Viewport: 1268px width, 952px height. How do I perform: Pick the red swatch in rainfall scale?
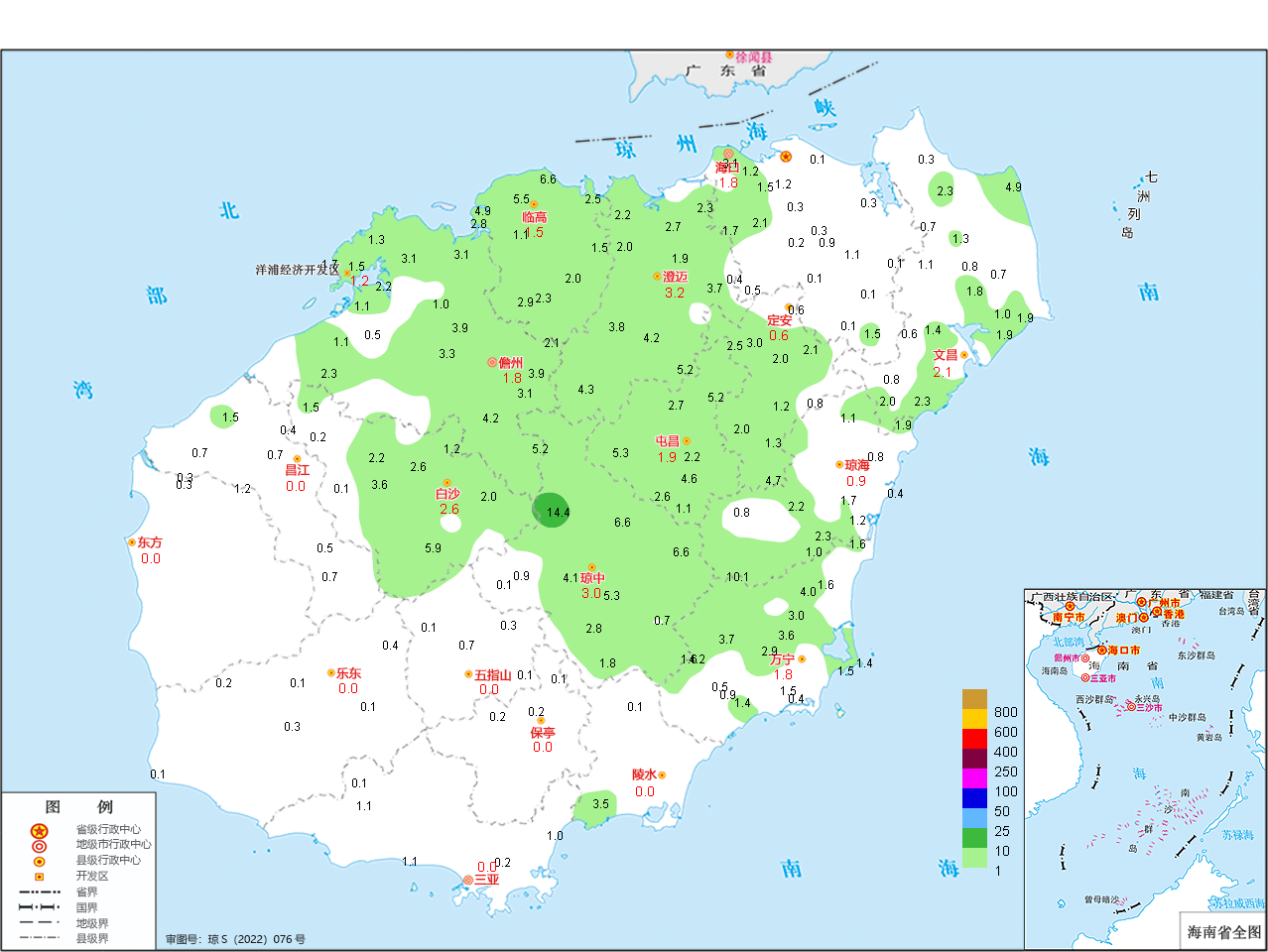pyautogui.click(x=974, y=739)
